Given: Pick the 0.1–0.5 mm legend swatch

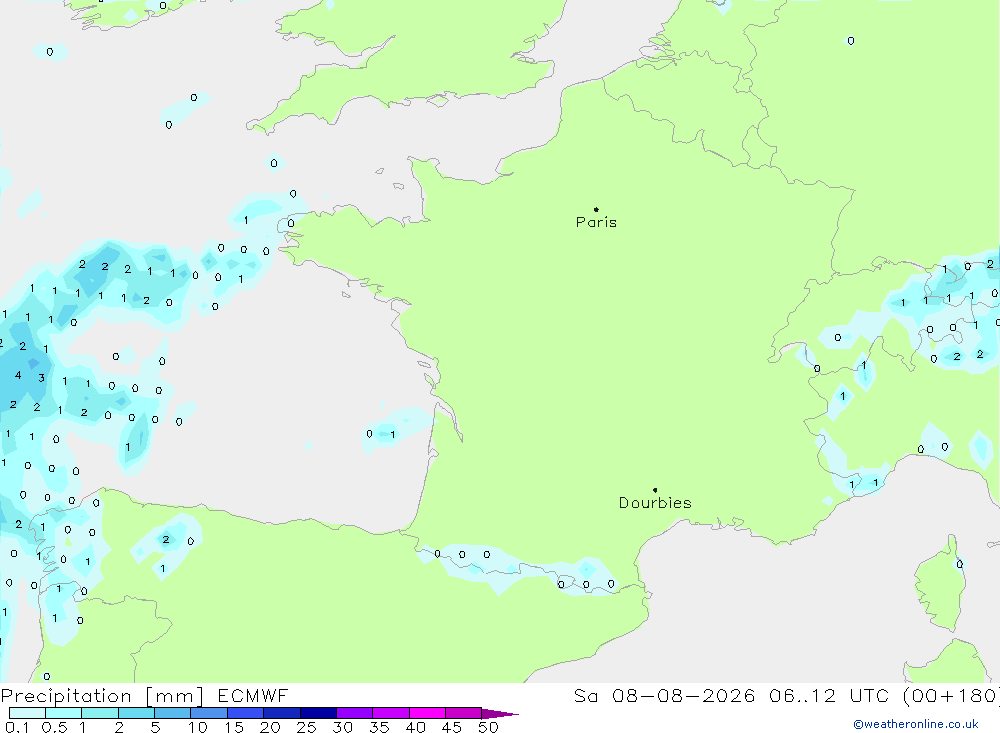Looking at the screenshot, I should [x=27, y=713].
